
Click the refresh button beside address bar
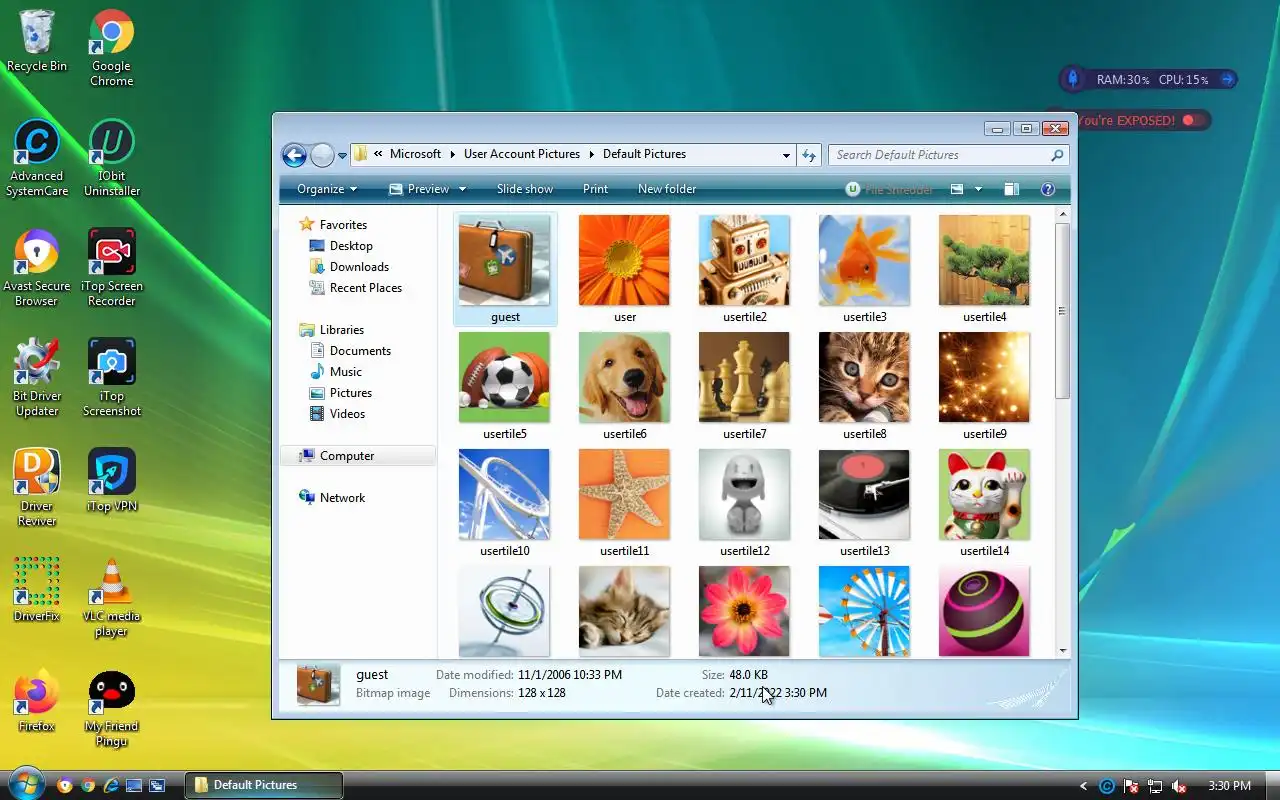click(x=810, y=155)
